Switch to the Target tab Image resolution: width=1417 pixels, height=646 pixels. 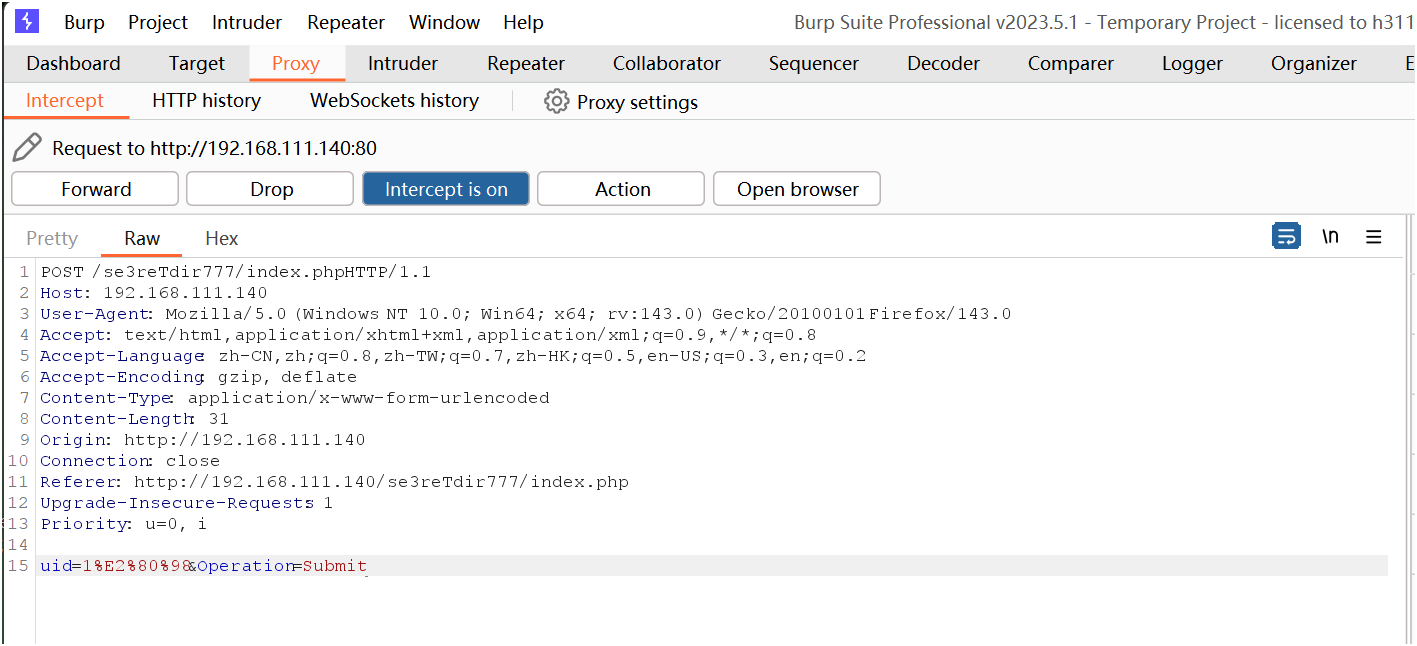tap(197, 63)
